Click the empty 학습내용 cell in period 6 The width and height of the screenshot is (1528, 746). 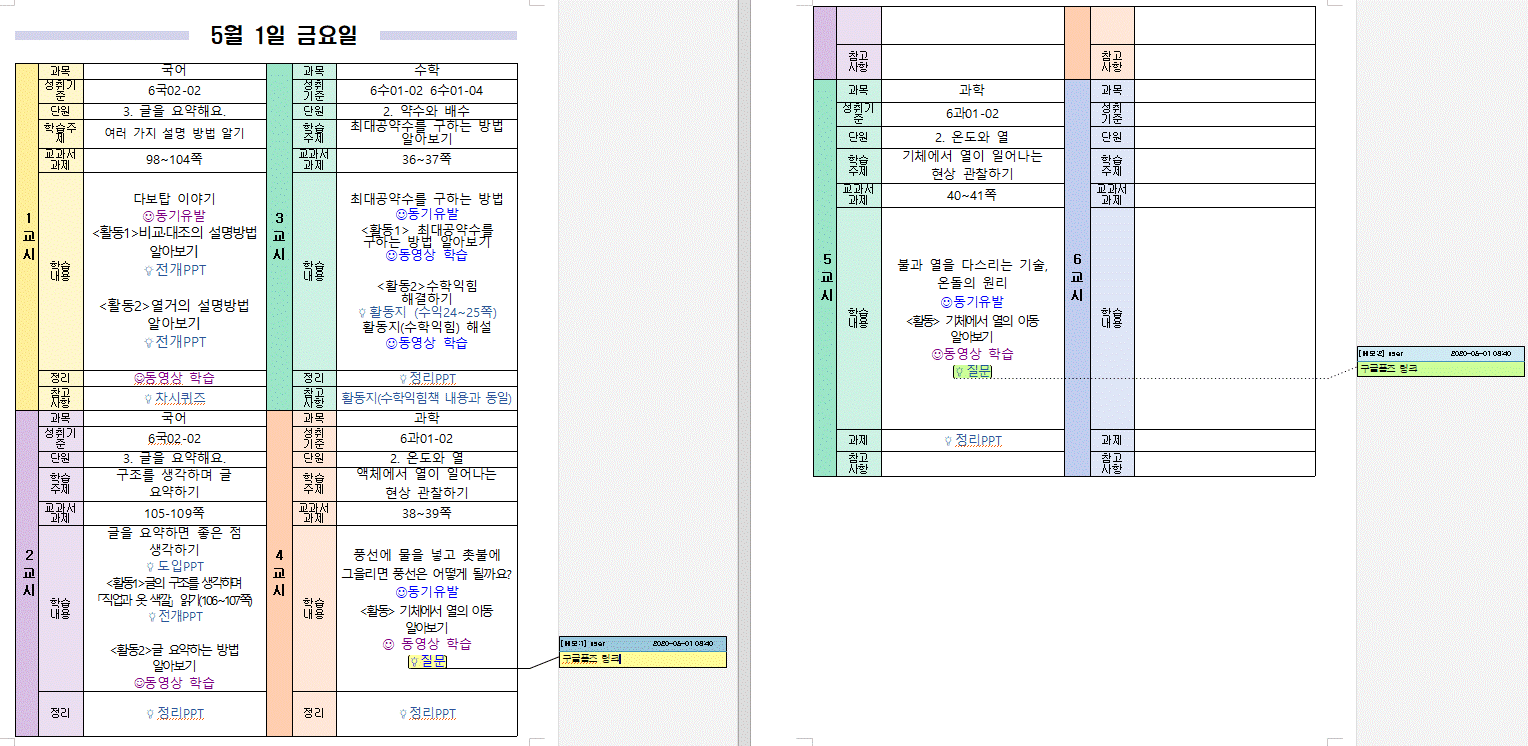coord(1225,318)
